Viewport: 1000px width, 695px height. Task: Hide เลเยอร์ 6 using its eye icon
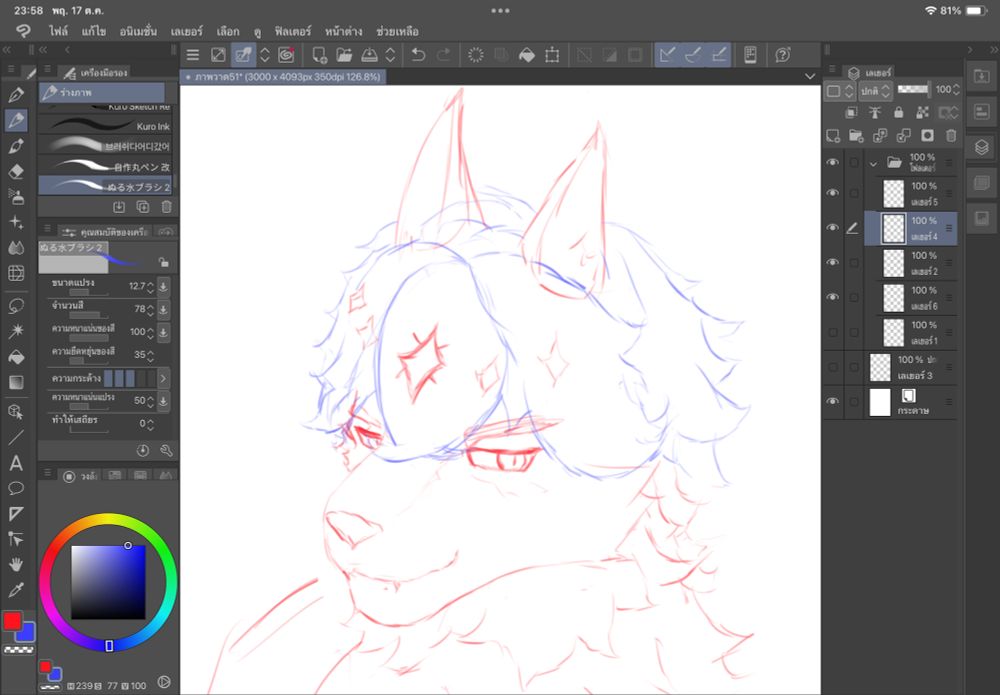(x=832, y=297)
